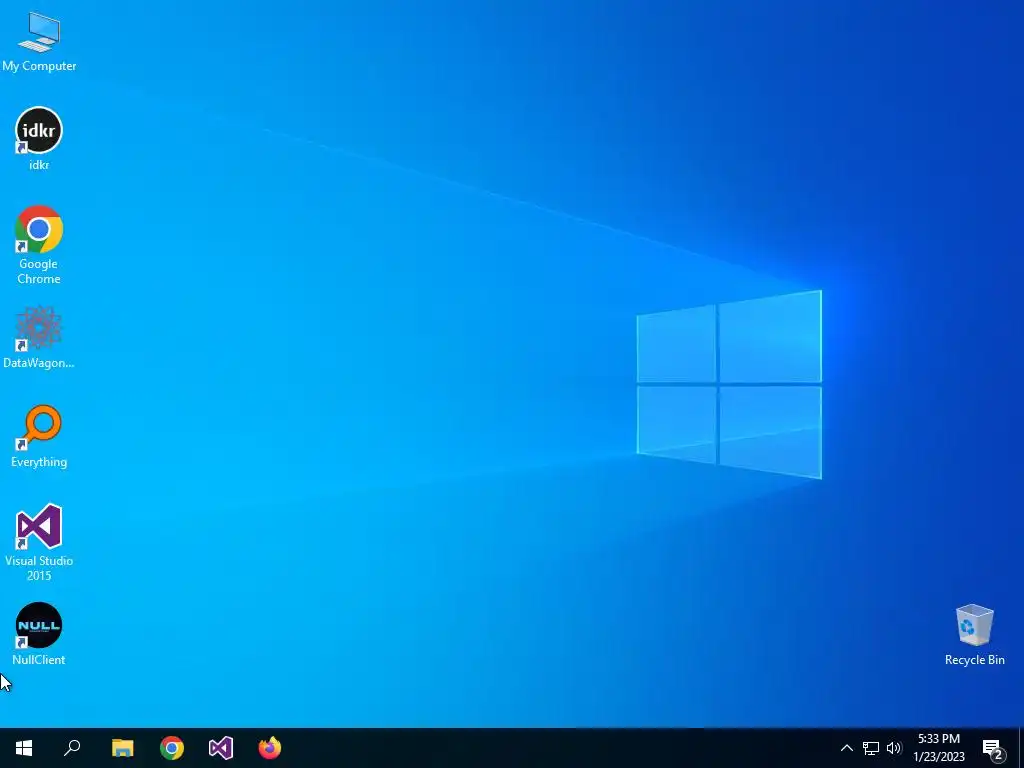The height and width of the screenshot is (768, 1024).
Task: Click the 'Recycle Bin' label text
Action: [974, 660]
